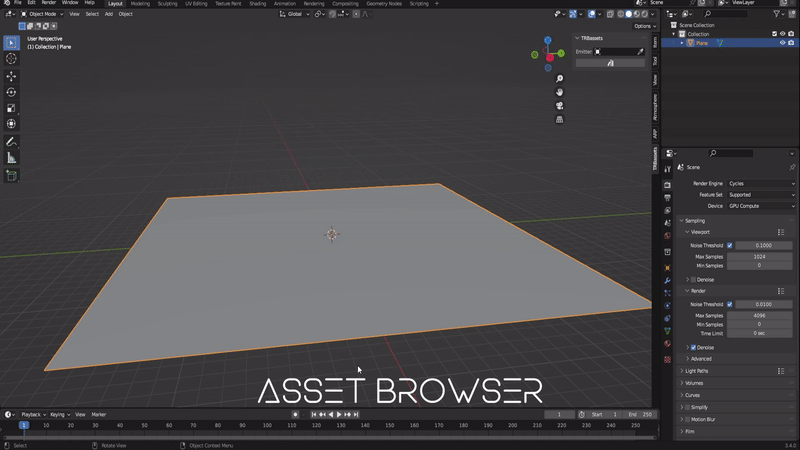Enable Viewport Denoise checkbox
Image resolution: width=800 pixels, height=450 pixels.
coord(693,280)
